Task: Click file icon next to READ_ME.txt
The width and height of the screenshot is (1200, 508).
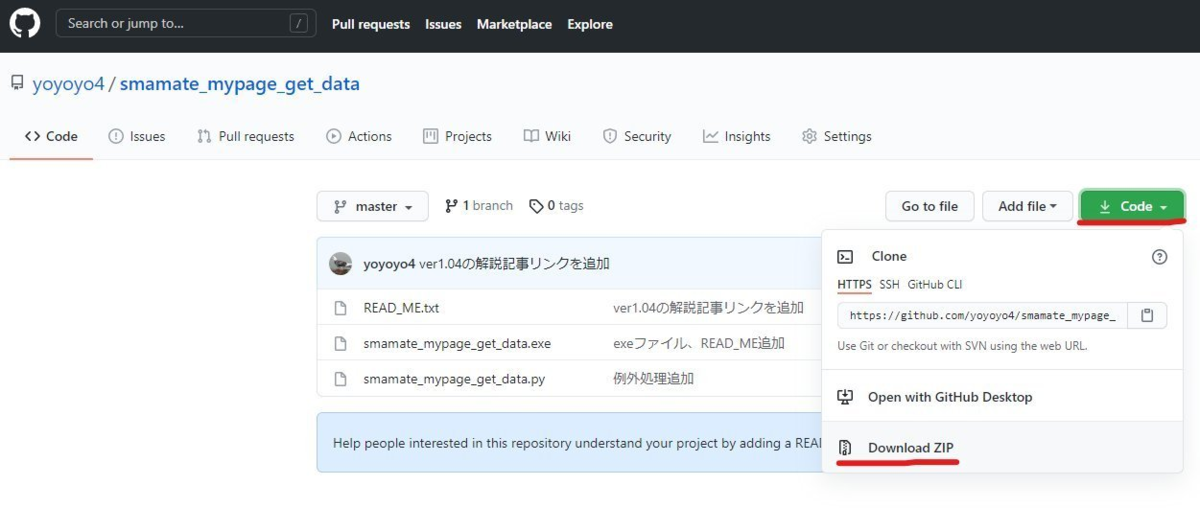Action: pyautogui.click(x=340, y=308)
